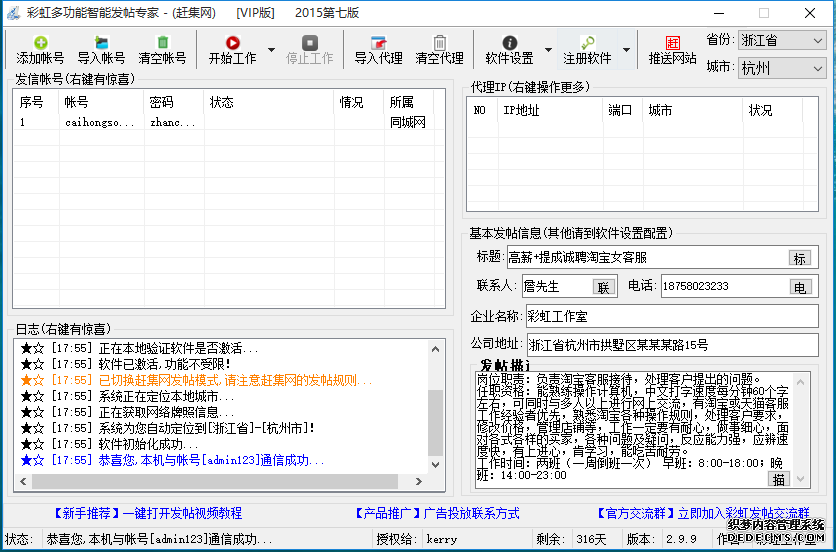Click the log vertical scrollbar thumb
Viewport: 836px width, 552px height.
coord(436,422)
